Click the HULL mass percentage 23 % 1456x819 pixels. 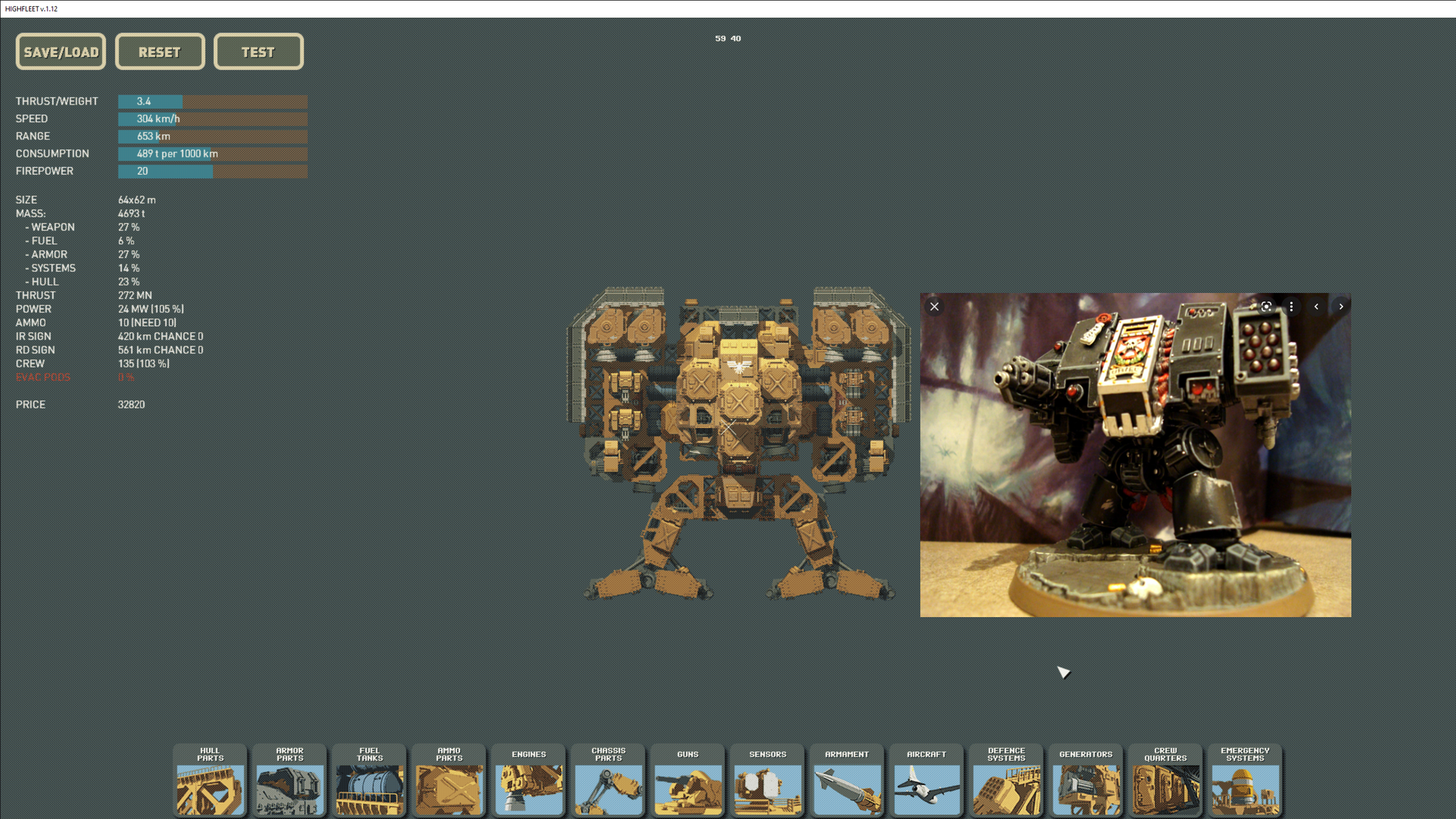[129, 282]
